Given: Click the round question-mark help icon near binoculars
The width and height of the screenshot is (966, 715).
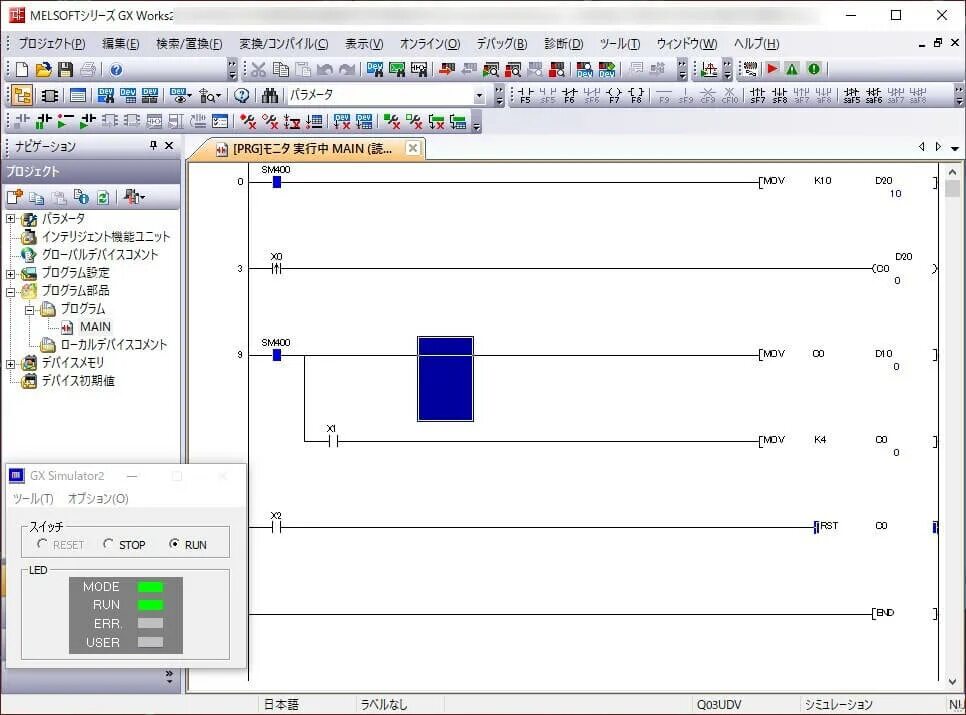Looking at the screenshot, I should 242,95.
